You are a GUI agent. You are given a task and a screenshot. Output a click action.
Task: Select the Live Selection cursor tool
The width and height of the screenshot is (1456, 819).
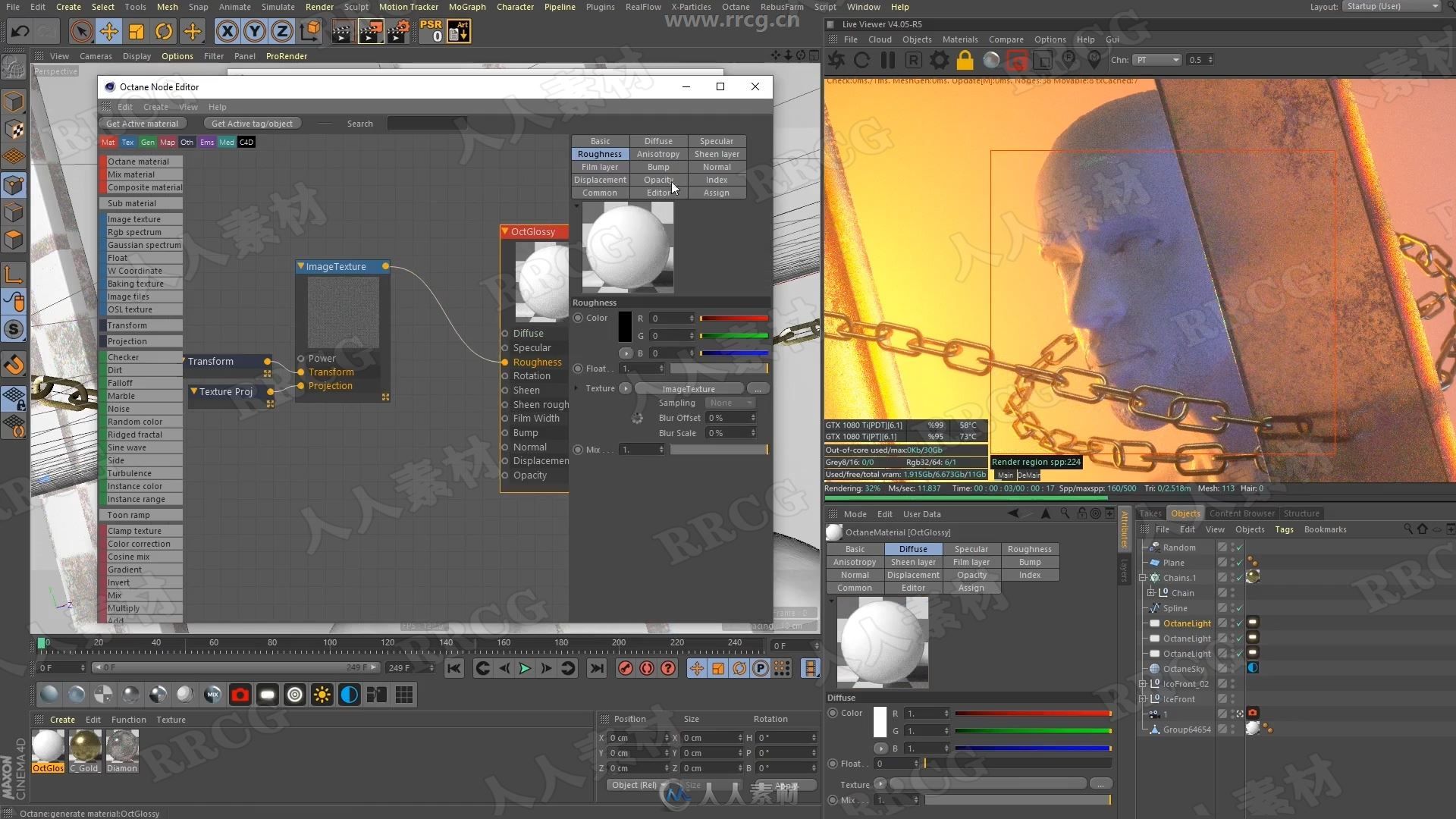(81, 31)
